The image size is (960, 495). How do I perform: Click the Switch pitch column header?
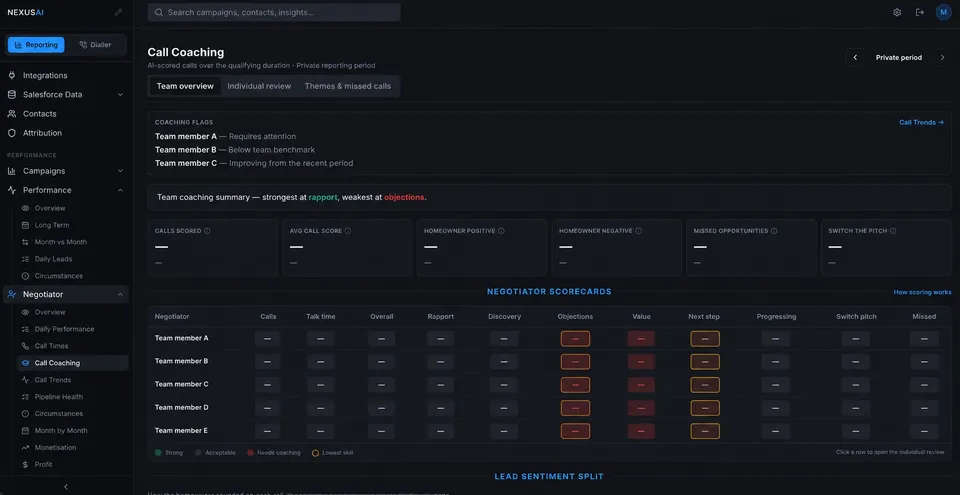(x=856, y=317)
